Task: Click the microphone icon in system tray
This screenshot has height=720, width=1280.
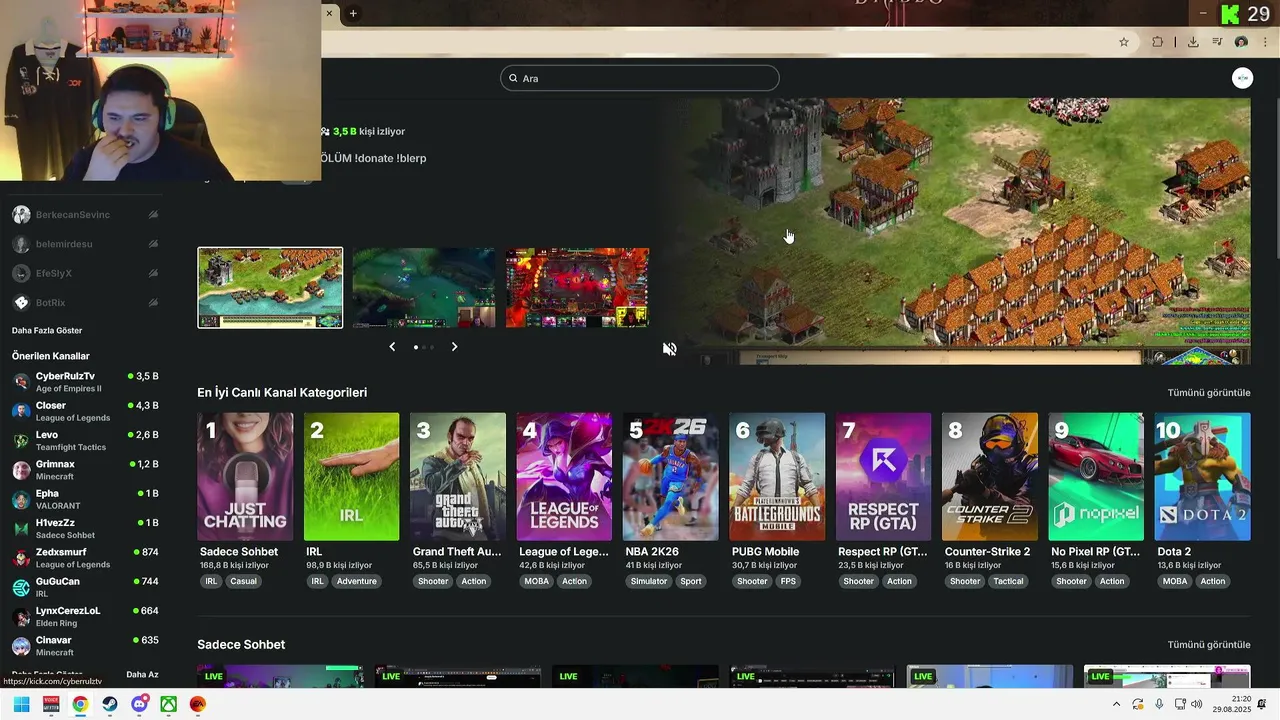Action: tap(1159, 704)
